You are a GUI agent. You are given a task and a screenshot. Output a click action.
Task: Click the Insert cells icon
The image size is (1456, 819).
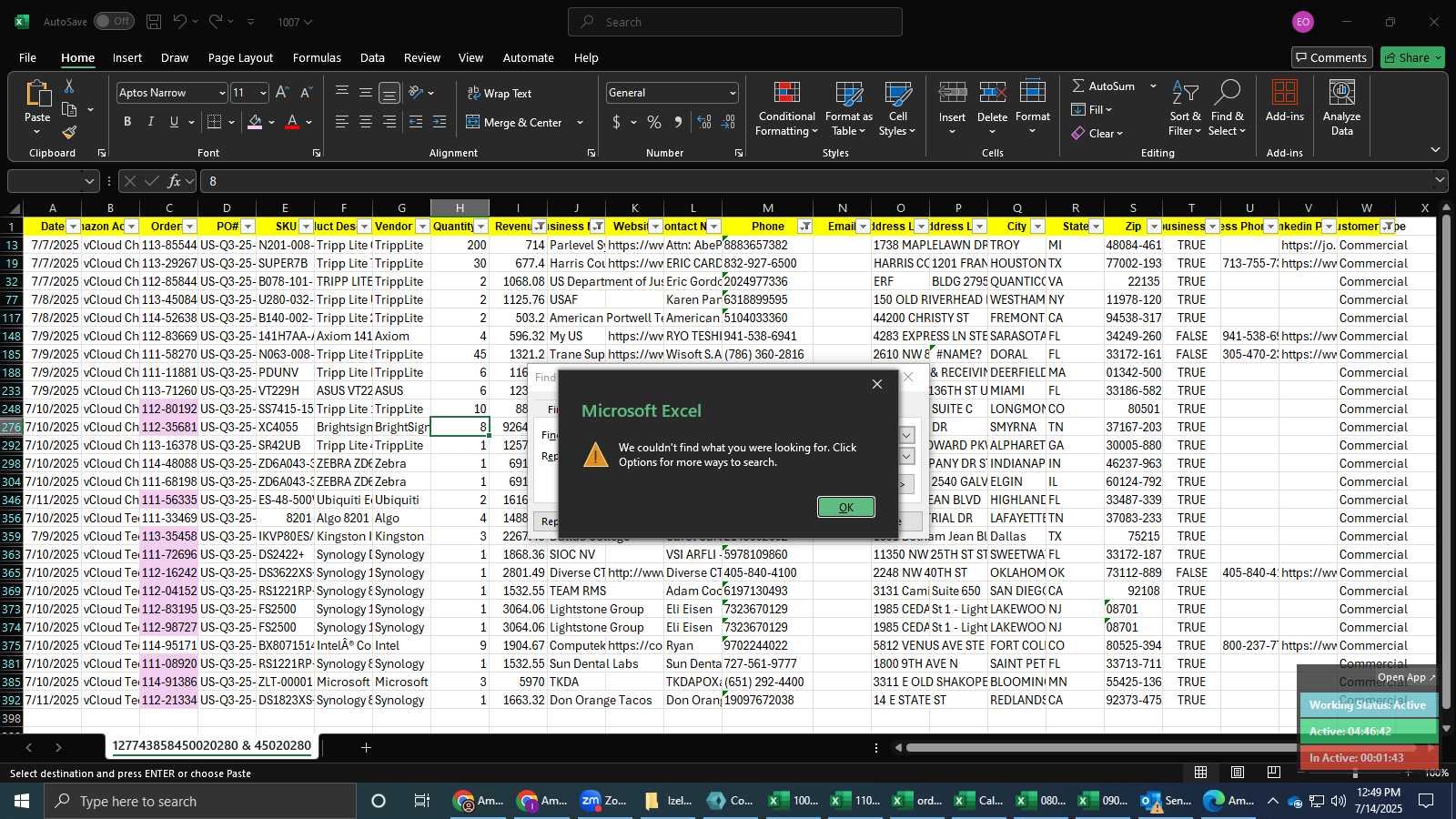(x=952, y=93)
